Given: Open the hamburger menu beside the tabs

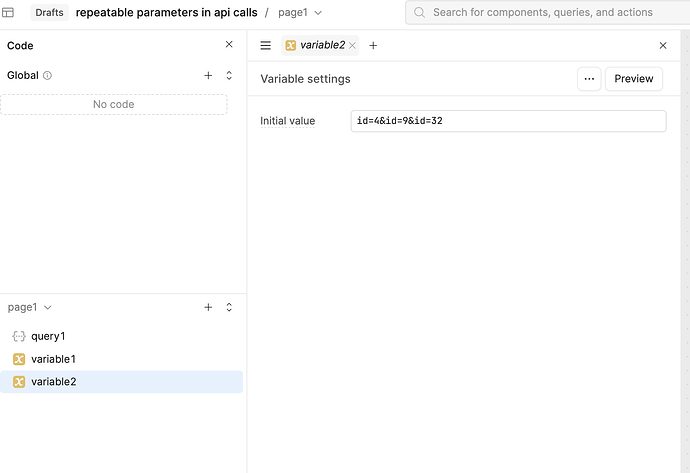Looking at the screenshot, I should point(266,45).
